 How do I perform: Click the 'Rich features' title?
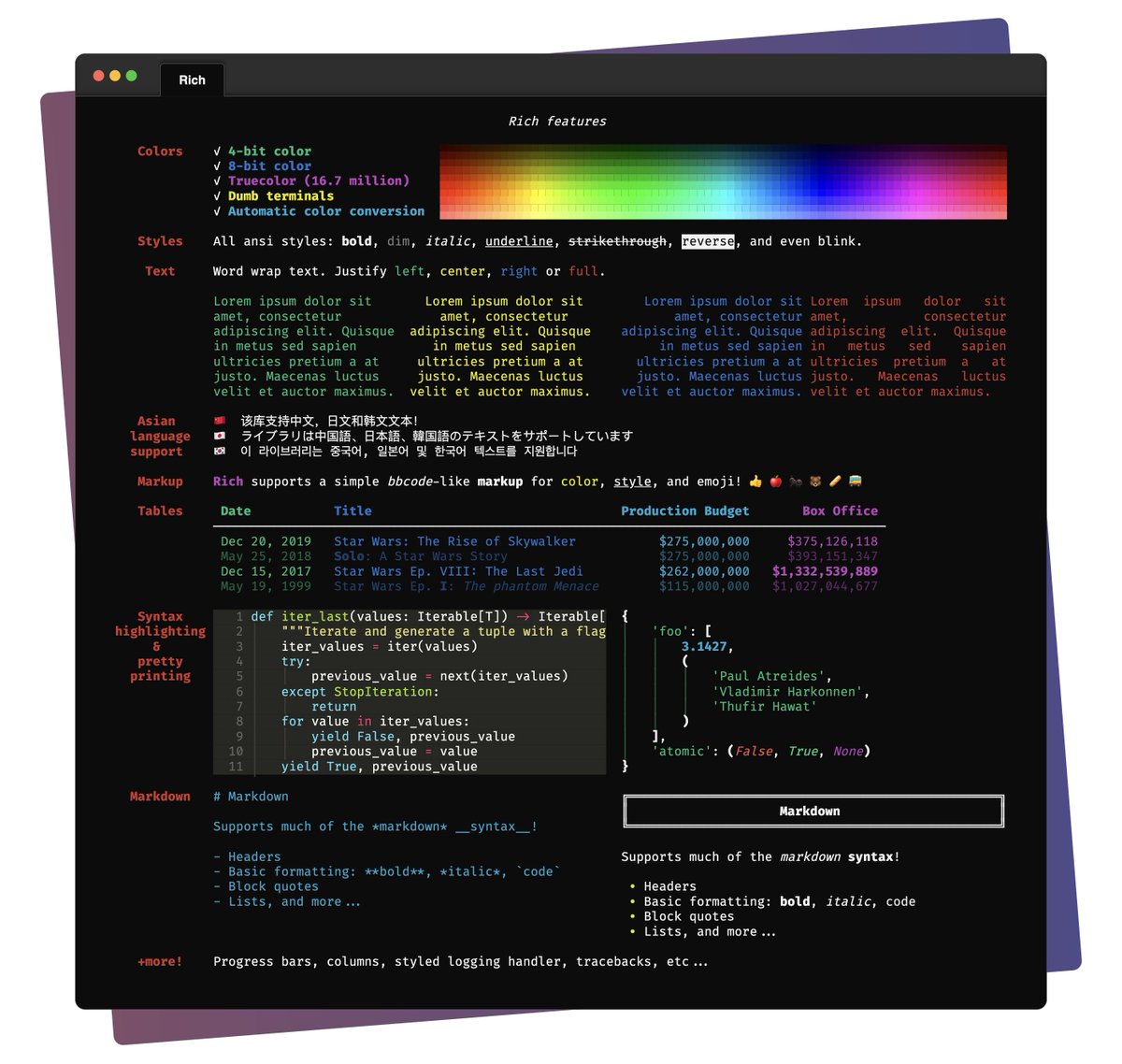[557, 122]
